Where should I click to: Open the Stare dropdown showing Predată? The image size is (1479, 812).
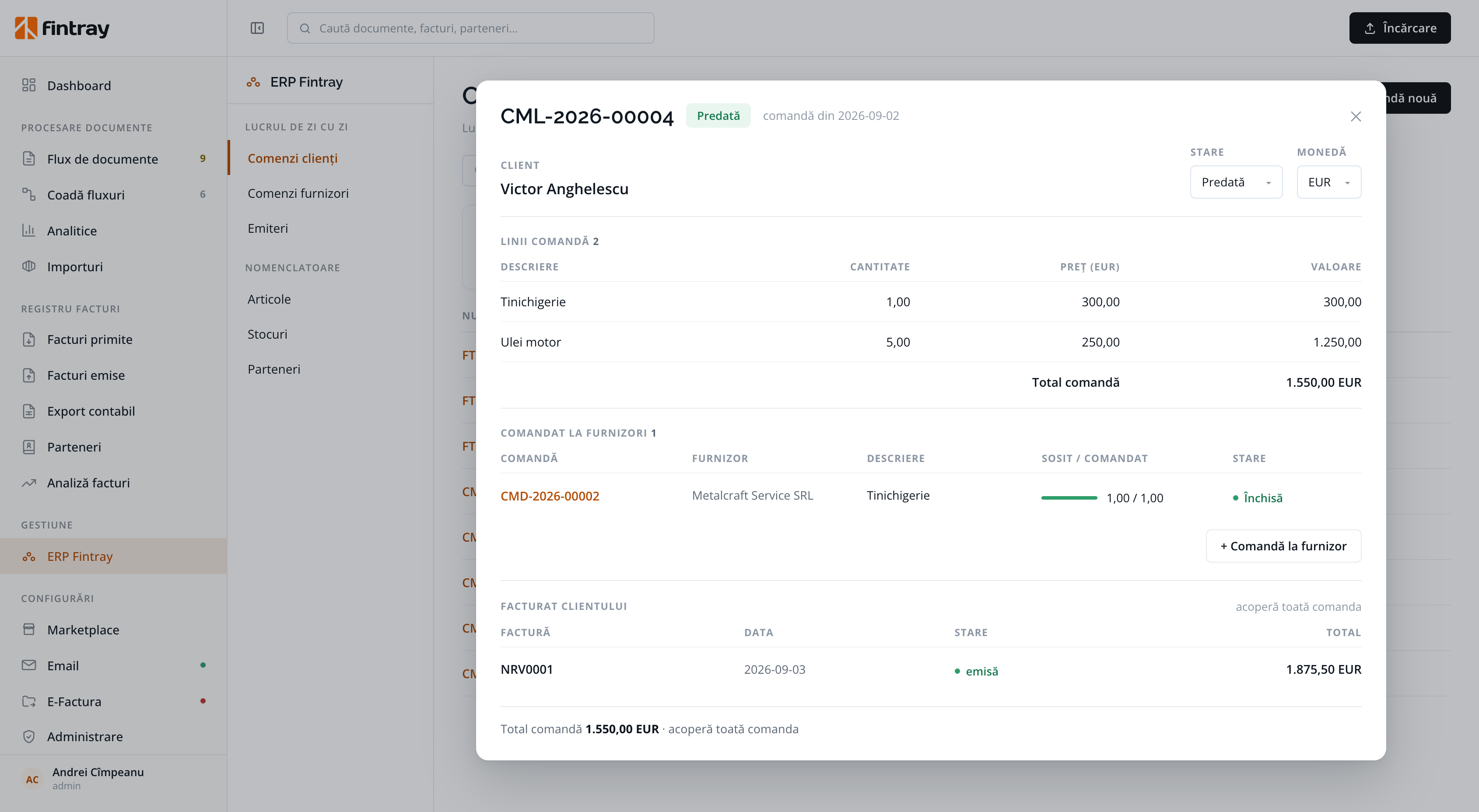click(1236, 182)
